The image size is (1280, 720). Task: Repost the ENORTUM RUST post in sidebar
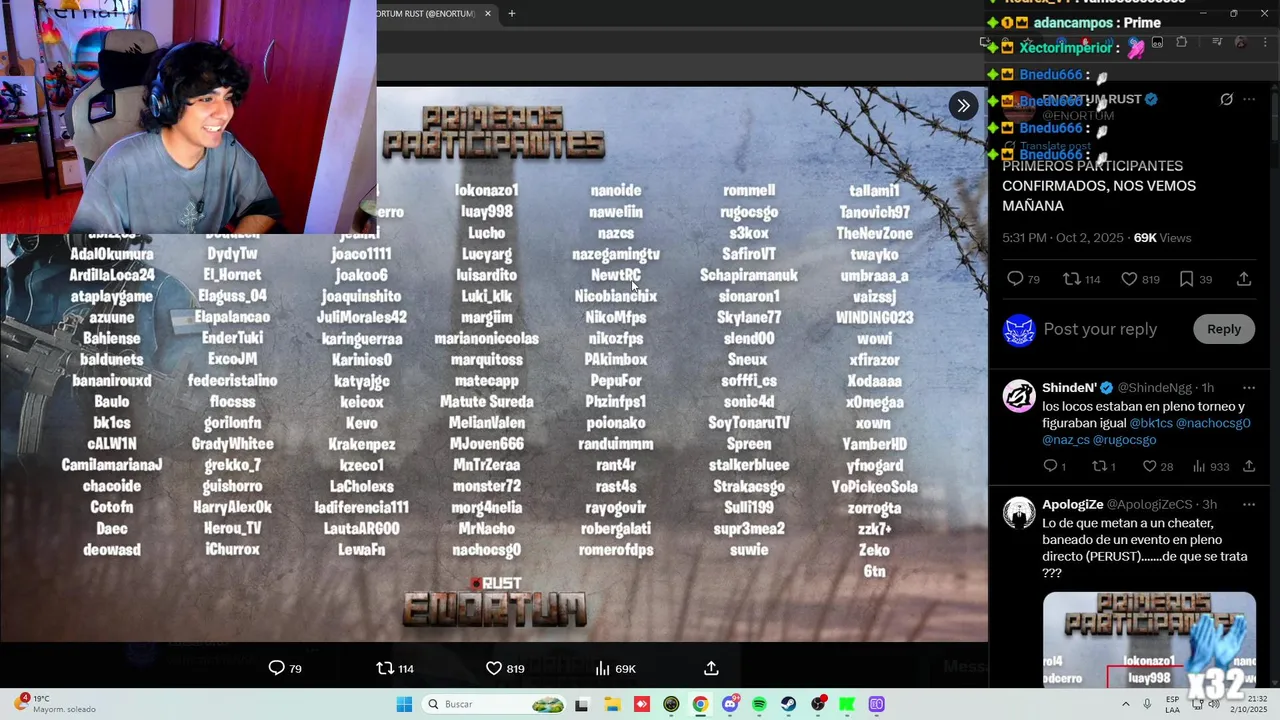1071,279
